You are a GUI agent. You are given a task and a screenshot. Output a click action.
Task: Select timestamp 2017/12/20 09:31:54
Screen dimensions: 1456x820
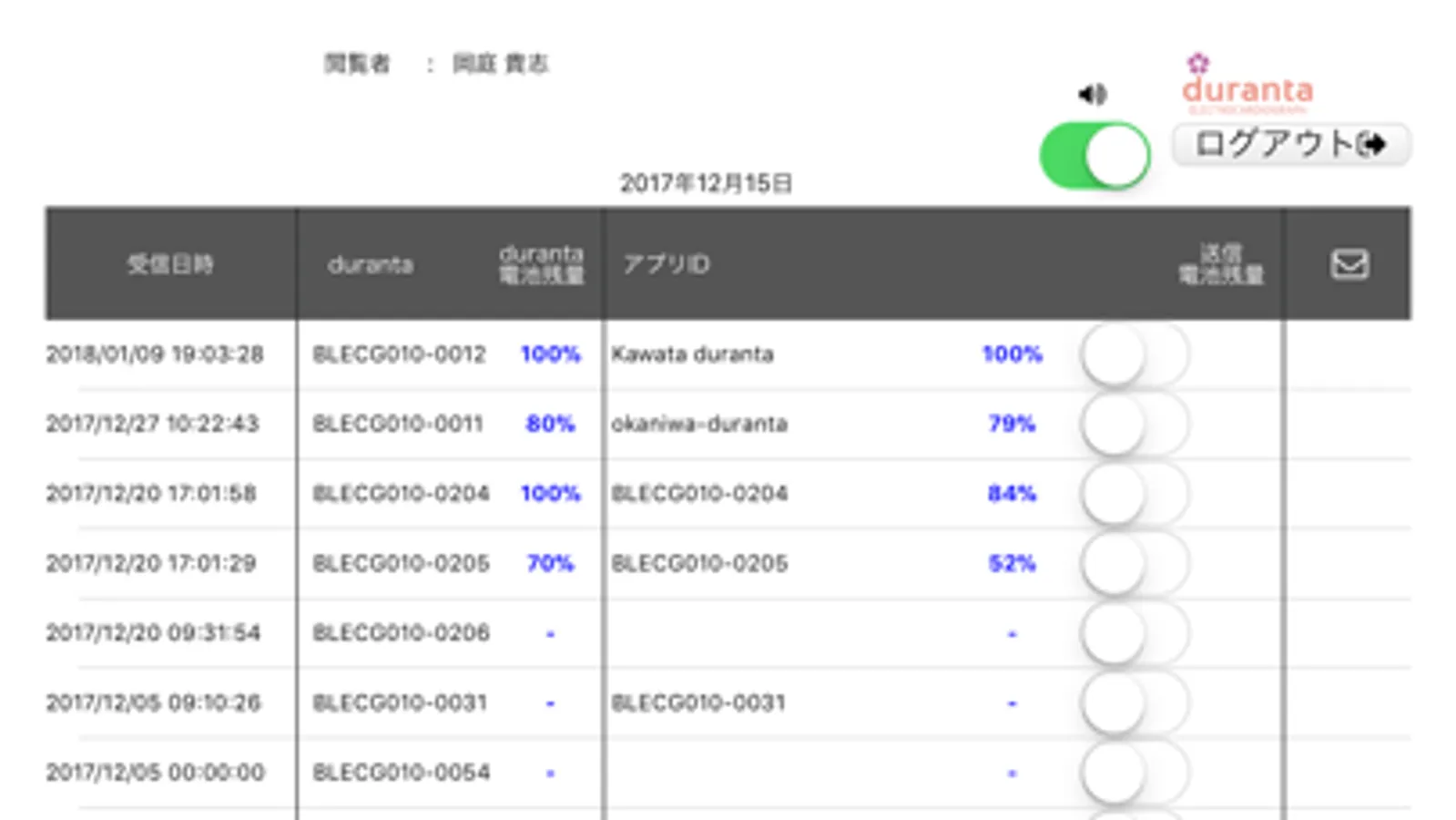[x=153, y=633]
